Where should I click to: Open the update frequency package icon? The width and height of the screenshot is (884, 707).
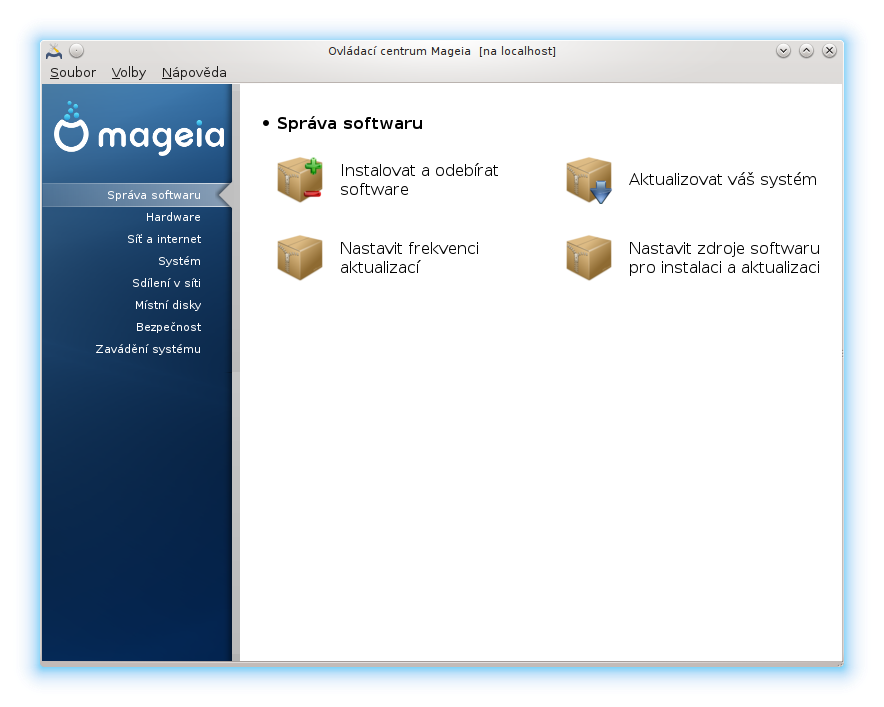300,258
